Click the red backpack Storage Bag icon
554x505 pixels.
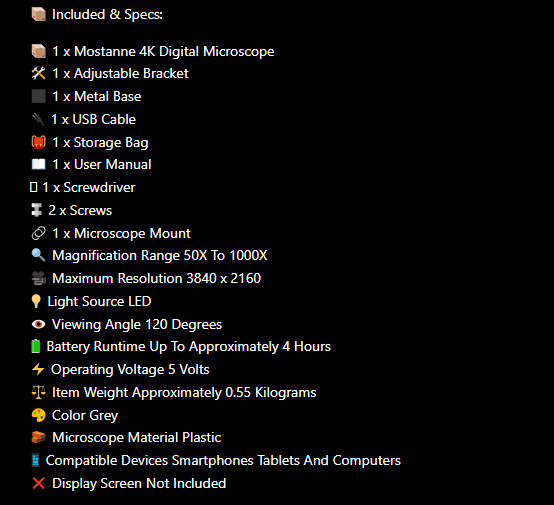click(x=39, y=142)
